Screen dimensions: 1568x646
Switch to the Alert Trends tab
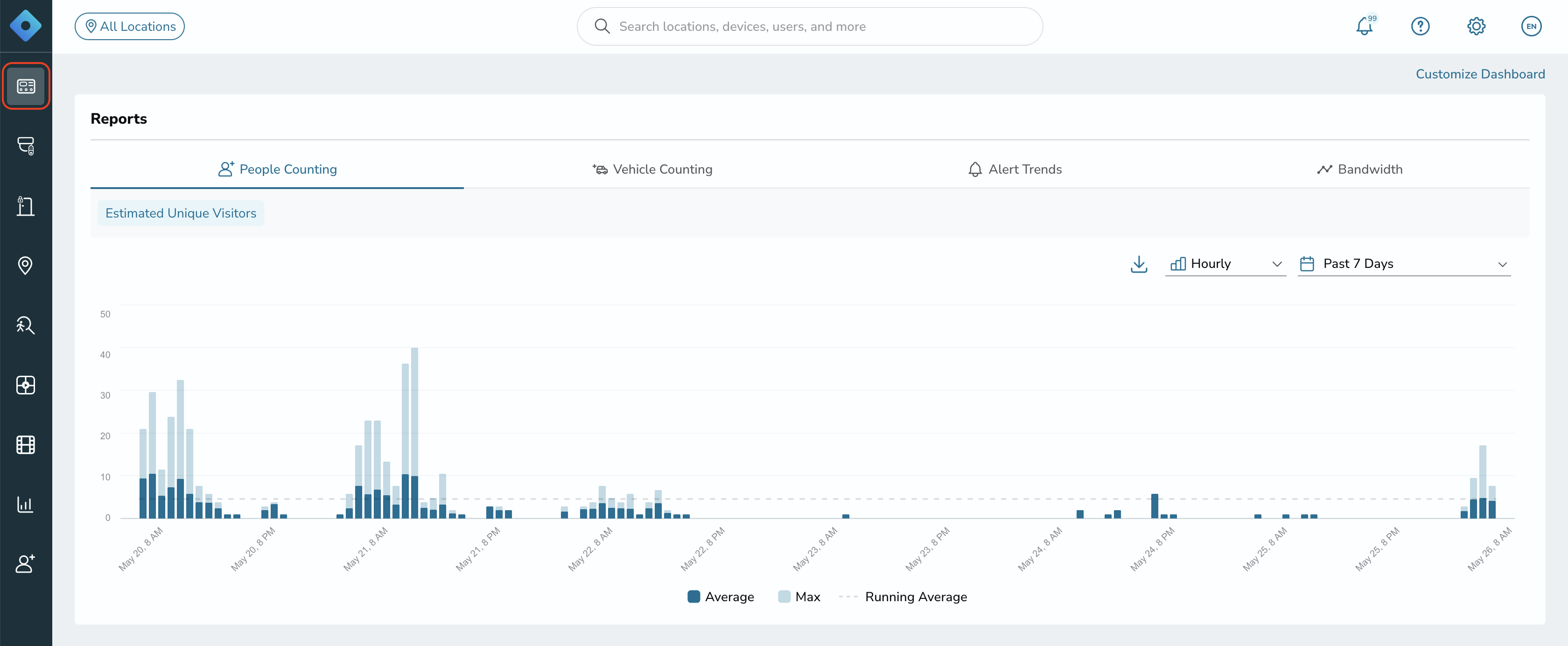pos(1015,169)
